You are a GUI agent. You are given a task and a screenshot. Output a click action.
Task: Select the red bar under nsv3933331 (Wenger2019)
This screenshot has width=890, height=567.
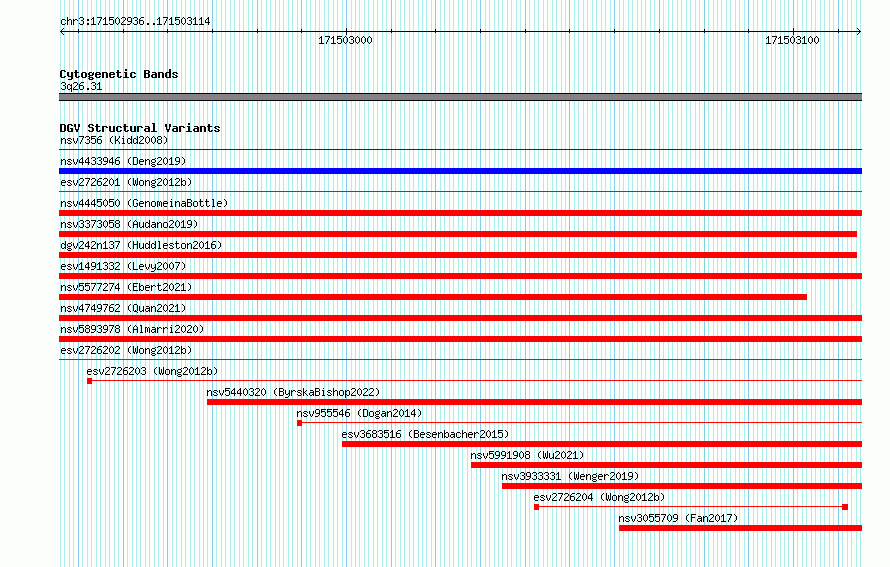(x=682, y=486)
